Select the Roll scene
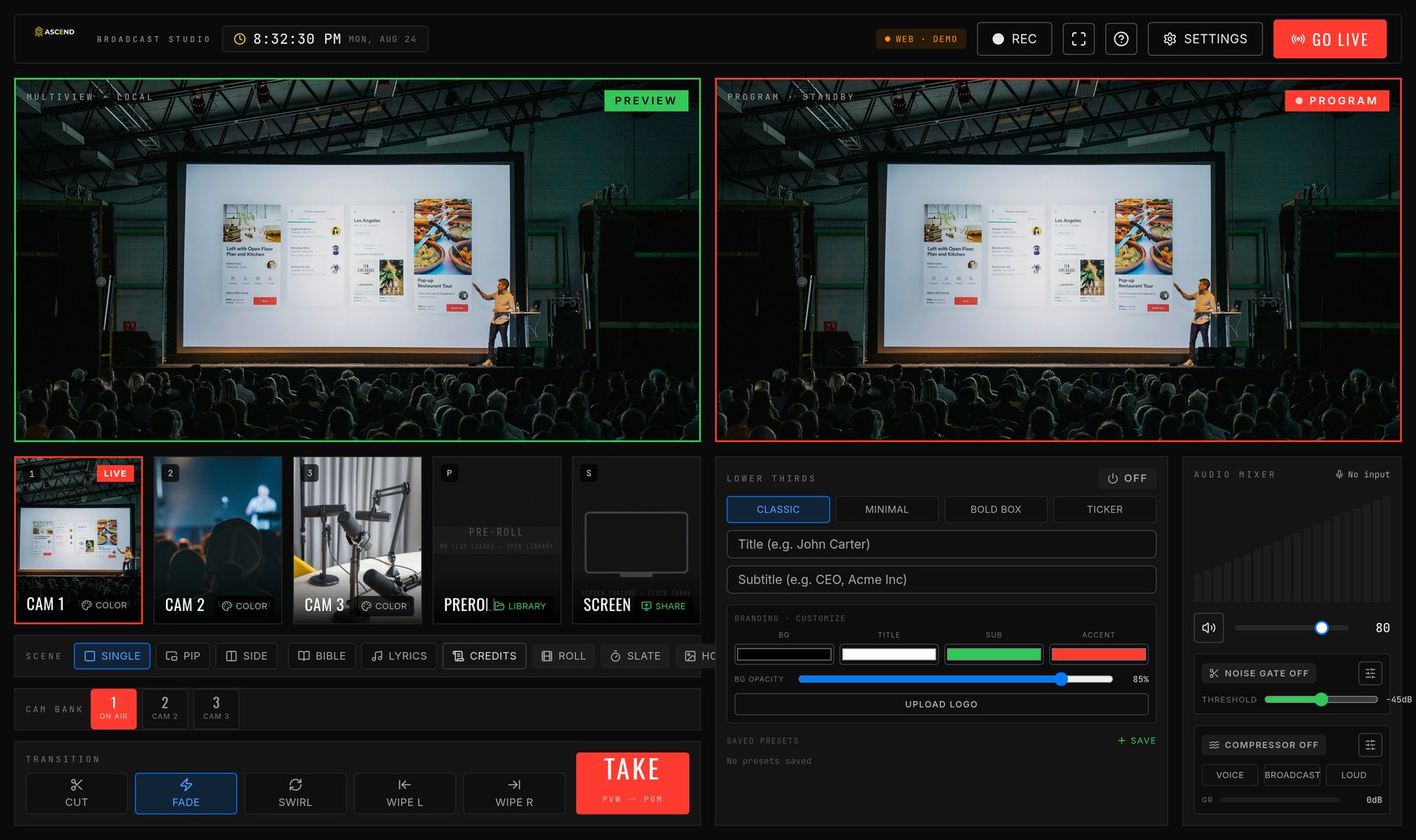Viewport: 1416px width, 840px height. (563, 656)
